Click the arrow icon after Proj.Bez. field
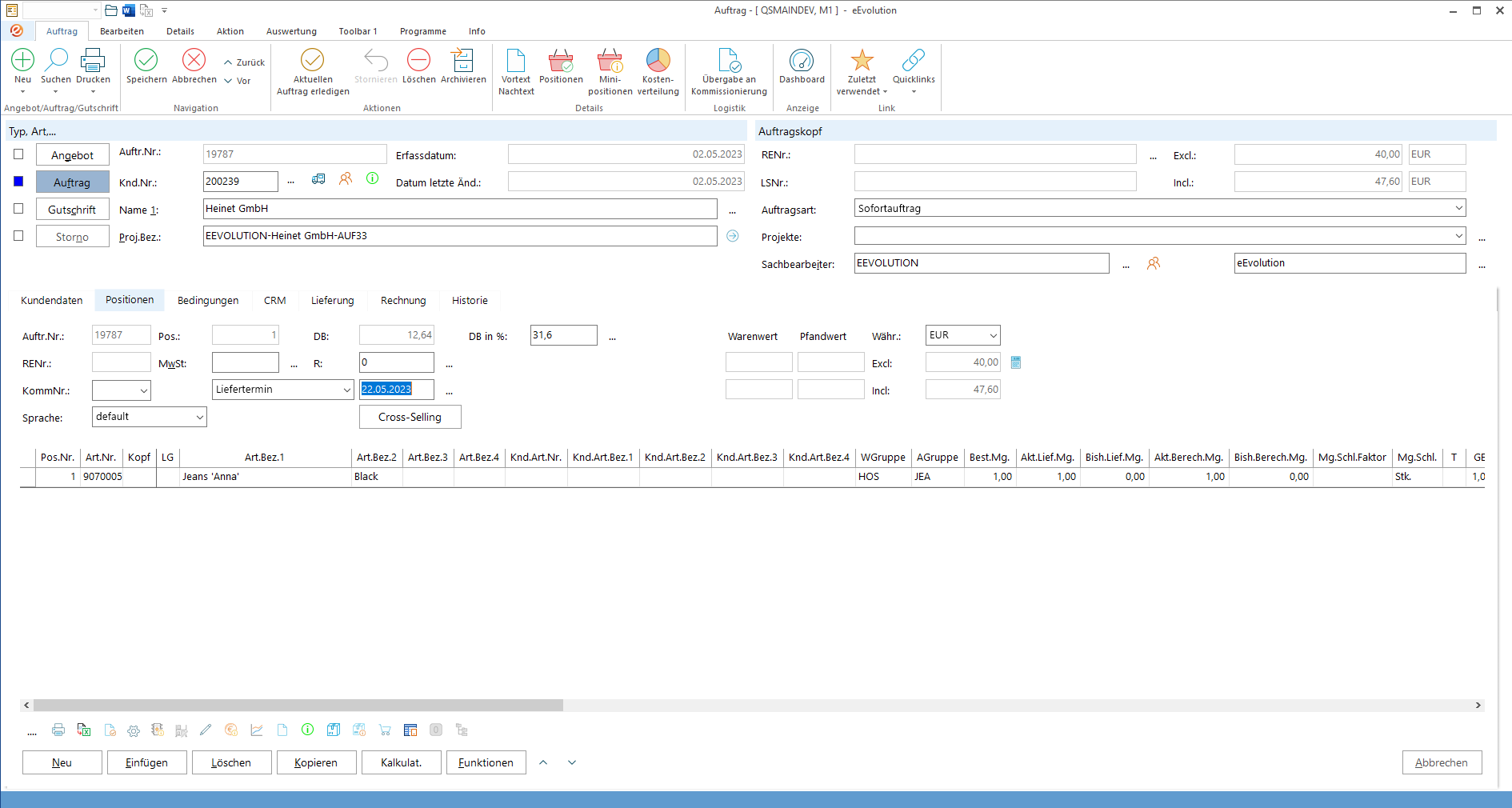Image resolution: width=1512 pixels, height=808 pixels. point(733,236)
